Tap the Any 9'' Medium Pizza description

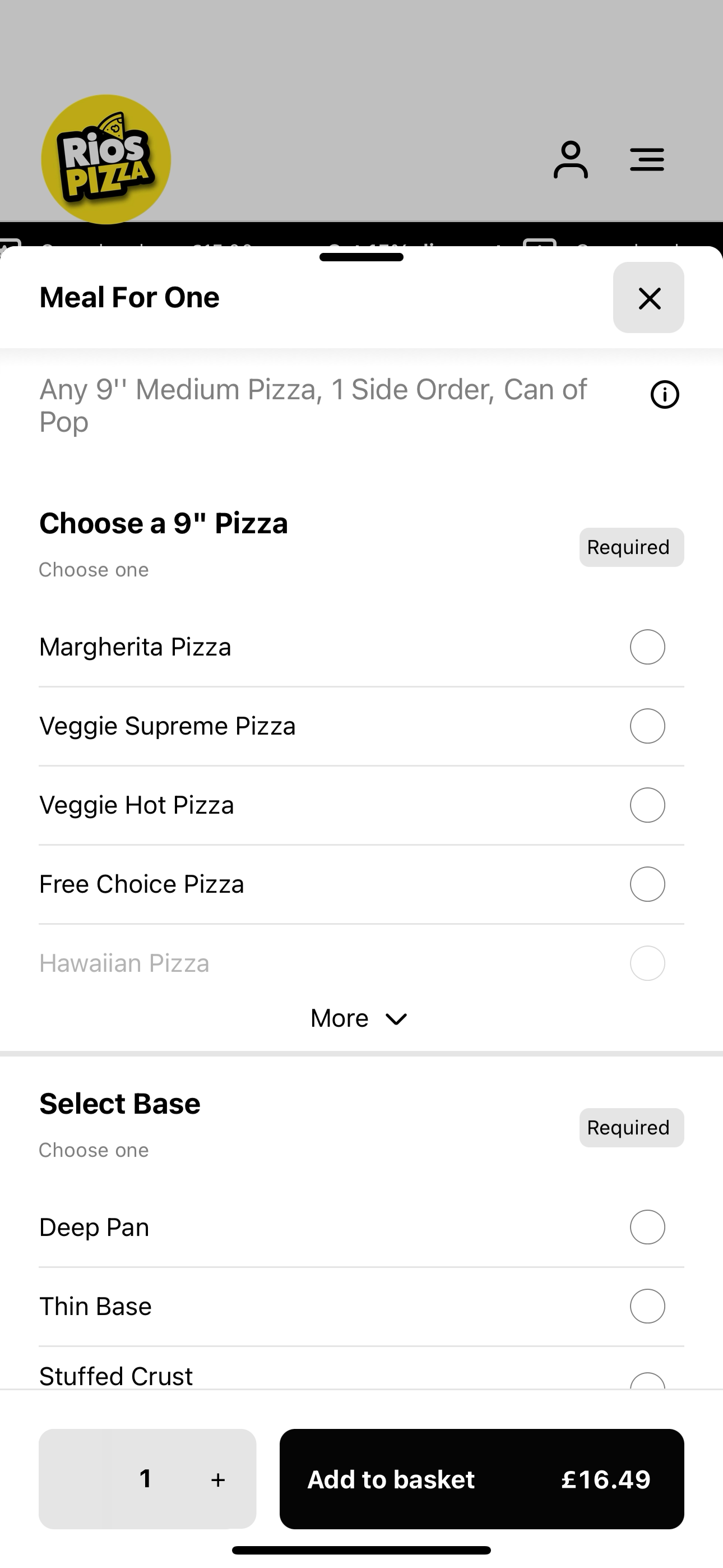313,405
